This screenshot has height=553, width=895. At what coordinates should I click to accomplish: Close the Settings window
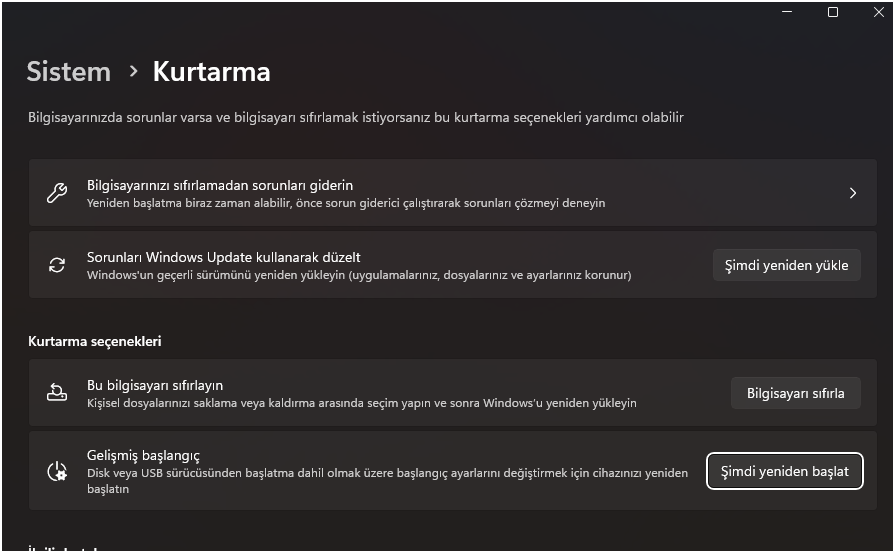(878, 12)
